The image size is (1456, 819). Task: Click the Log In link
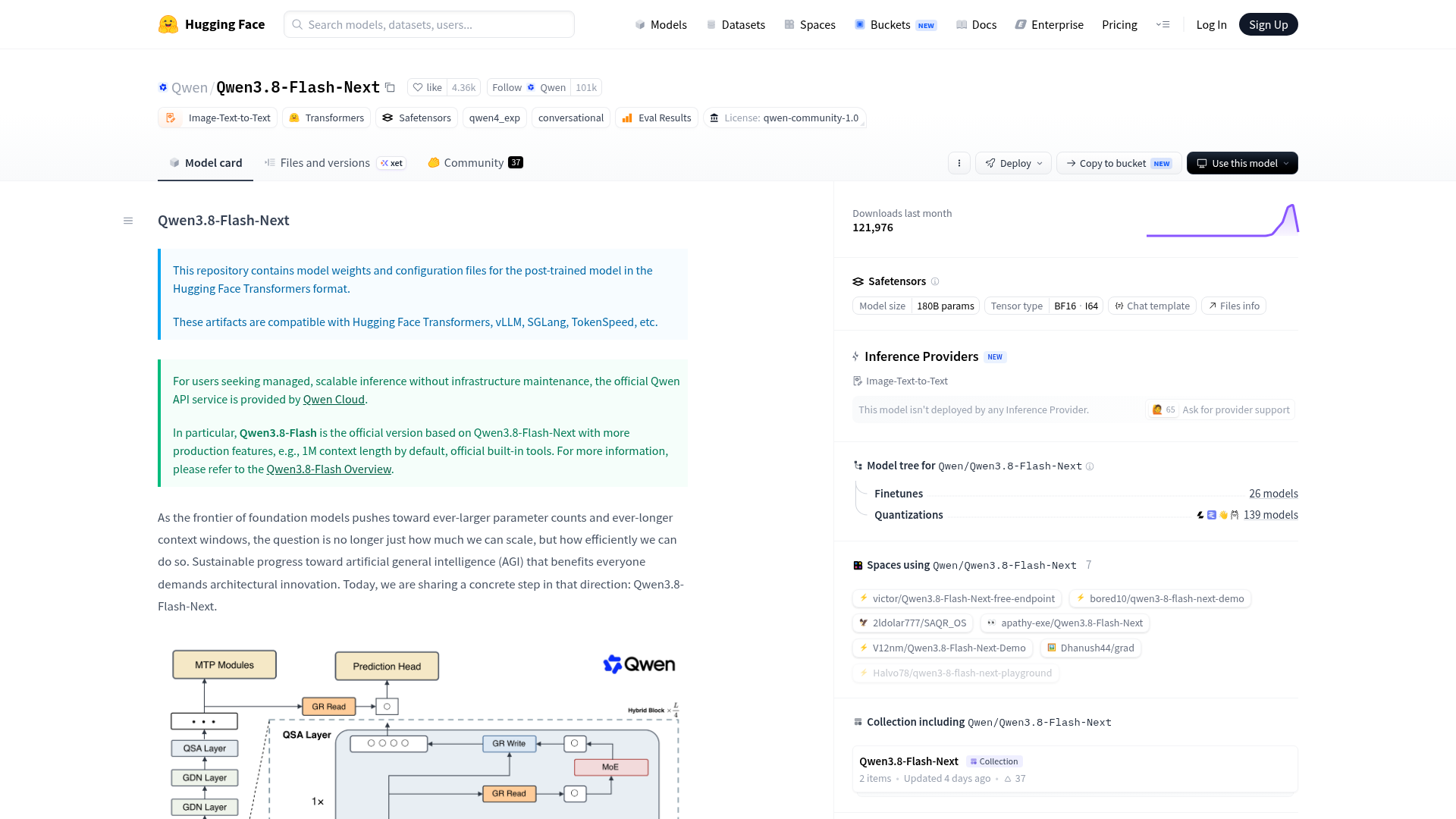coord(1211,24)
